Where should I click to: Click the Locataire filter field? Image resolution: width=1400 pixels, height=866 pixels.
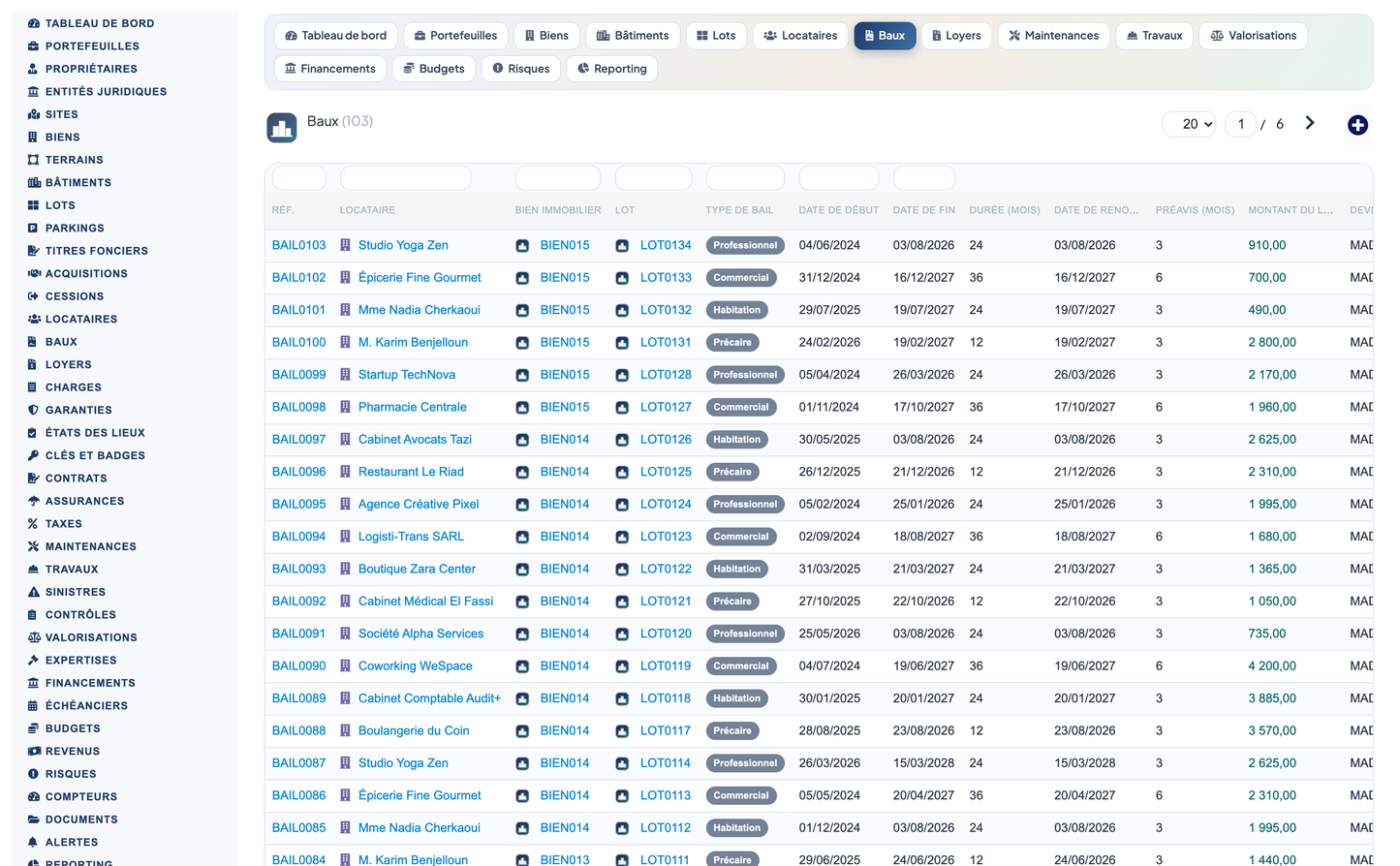[406, 178]
